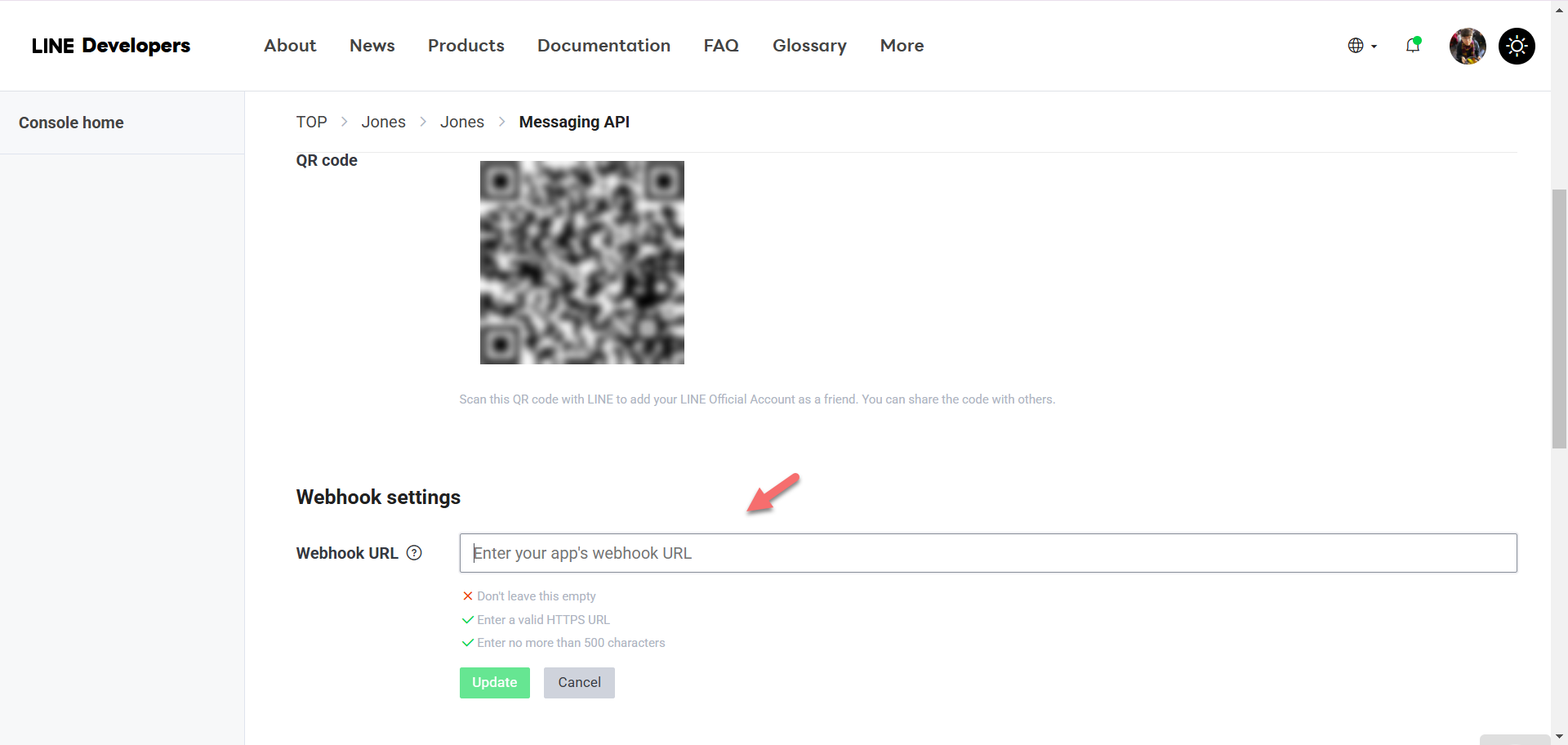Click the LINE Developers logo
The image size is (1568, 745).
[x=110, y=46]
